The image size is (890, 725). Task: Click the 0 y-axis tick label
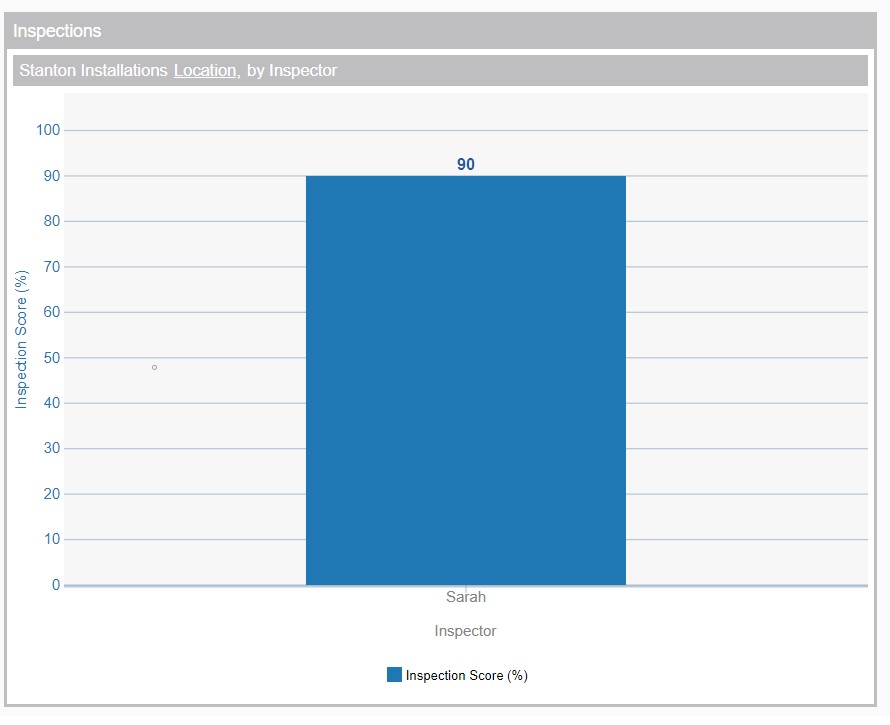55,585
